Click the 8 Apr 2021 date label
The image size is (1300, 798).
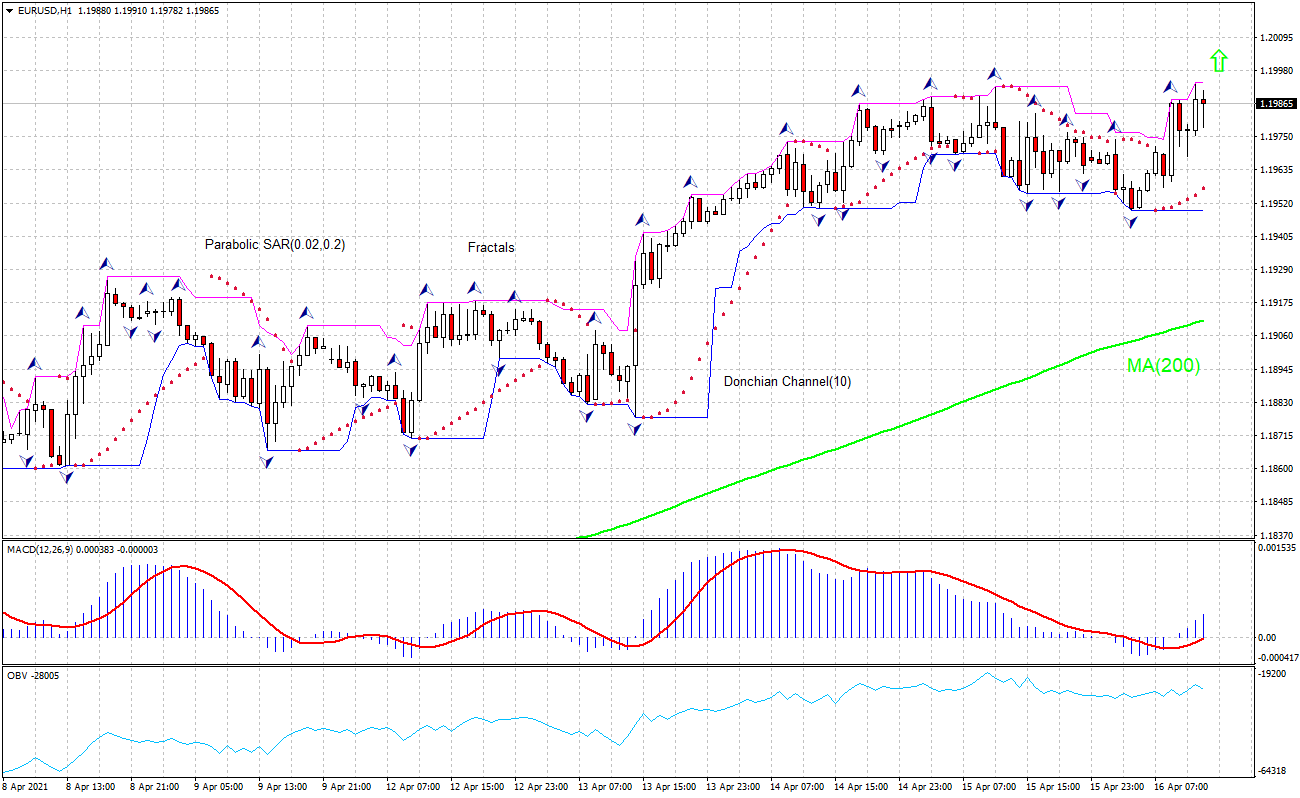(x=27, y=786)
